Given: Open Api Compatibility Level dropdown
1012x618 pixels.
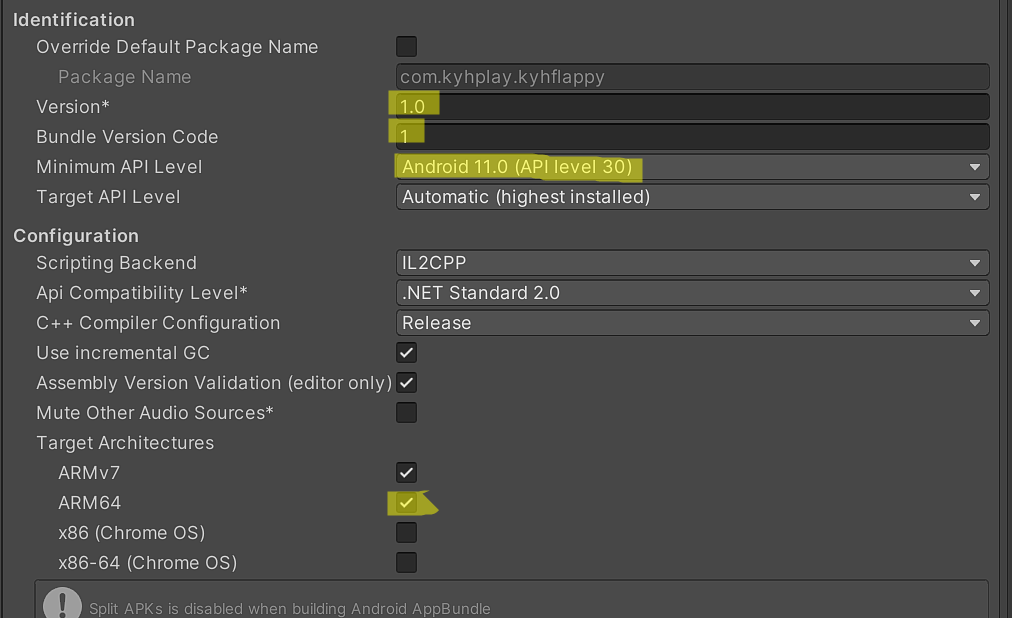Looking at the screenshot, I should click(x=692, y=293).
